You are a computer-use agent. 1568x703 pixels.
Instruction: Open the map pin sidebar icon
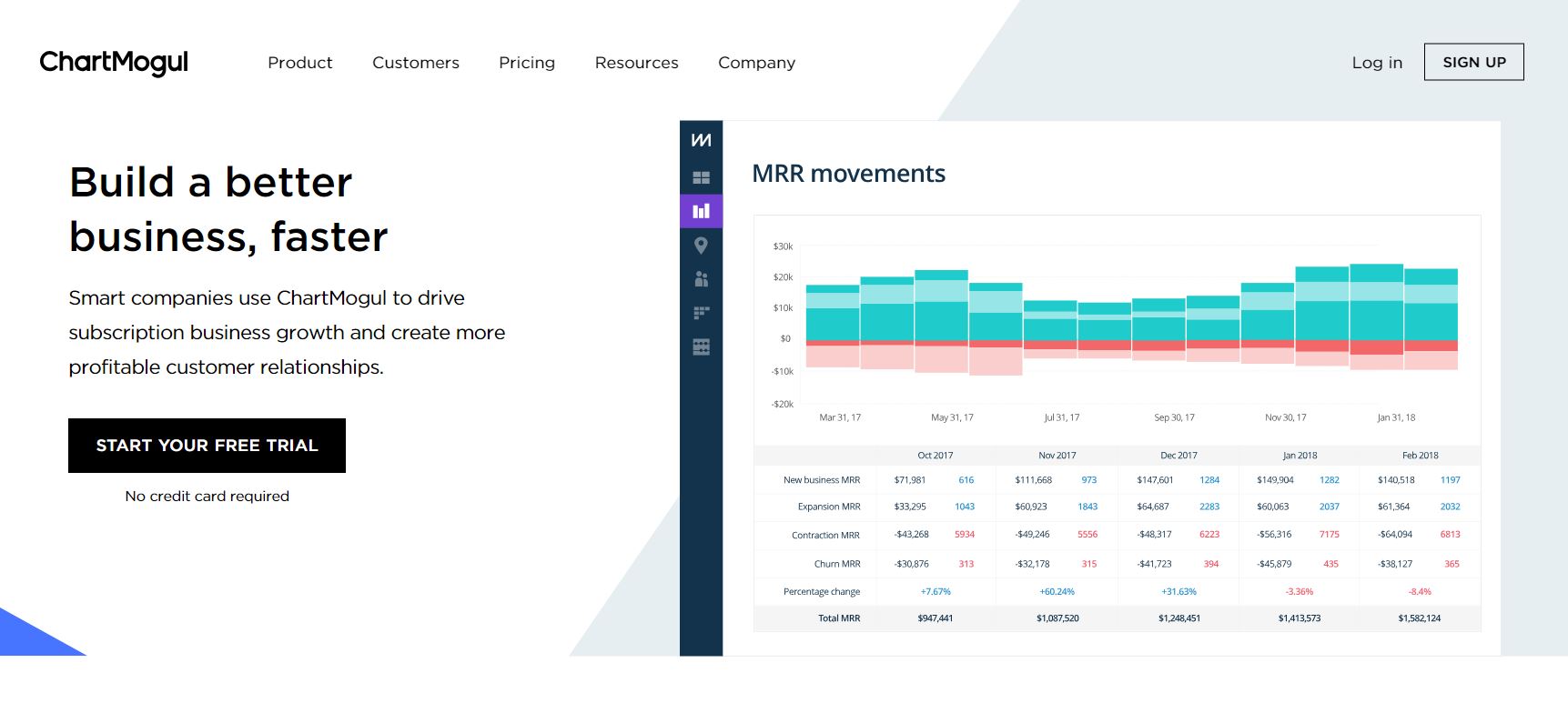point(701,246)
